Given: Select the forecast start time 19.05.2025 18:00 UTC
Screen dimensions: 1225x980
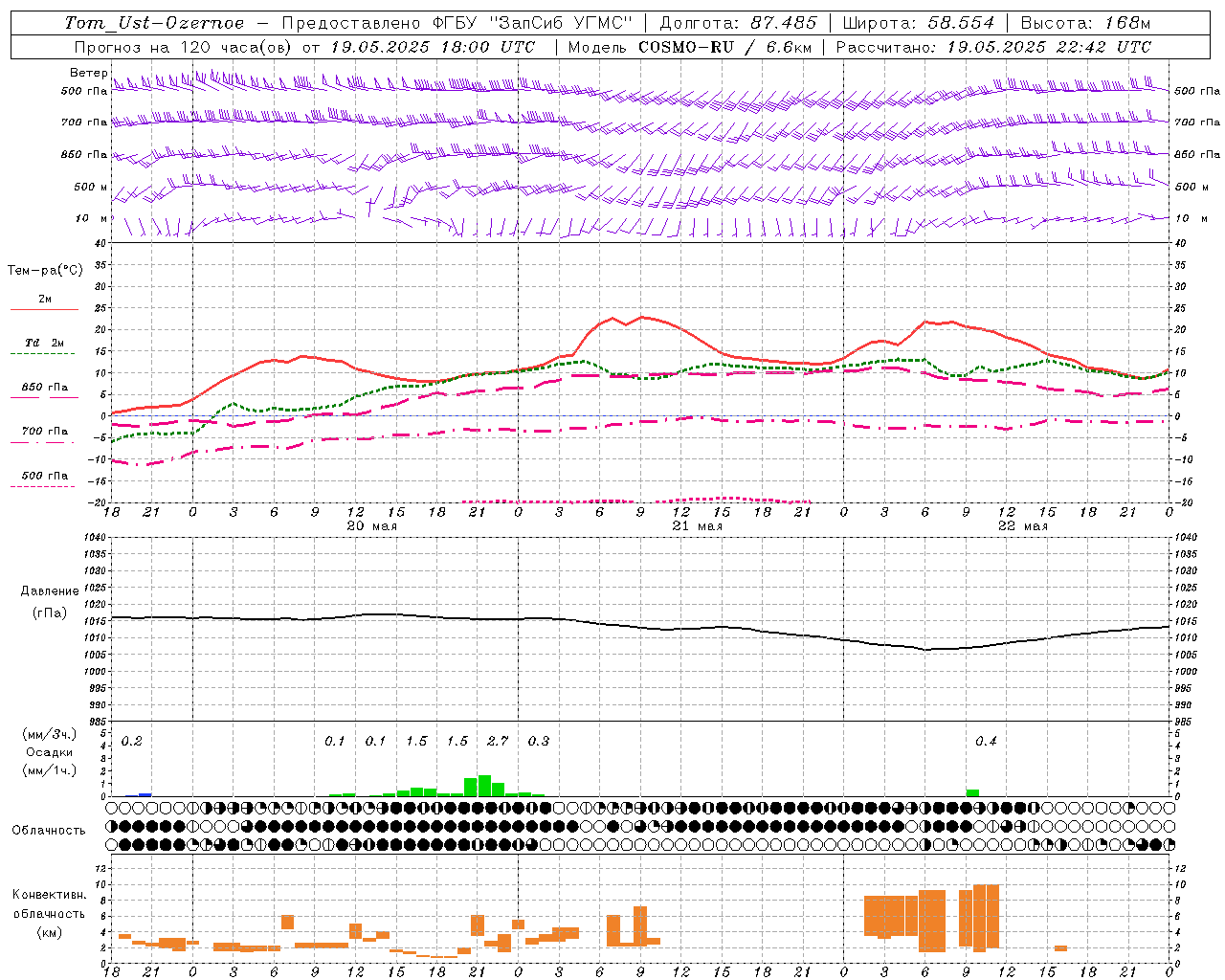Looking at the screenshot, I should tap(433, 47).
